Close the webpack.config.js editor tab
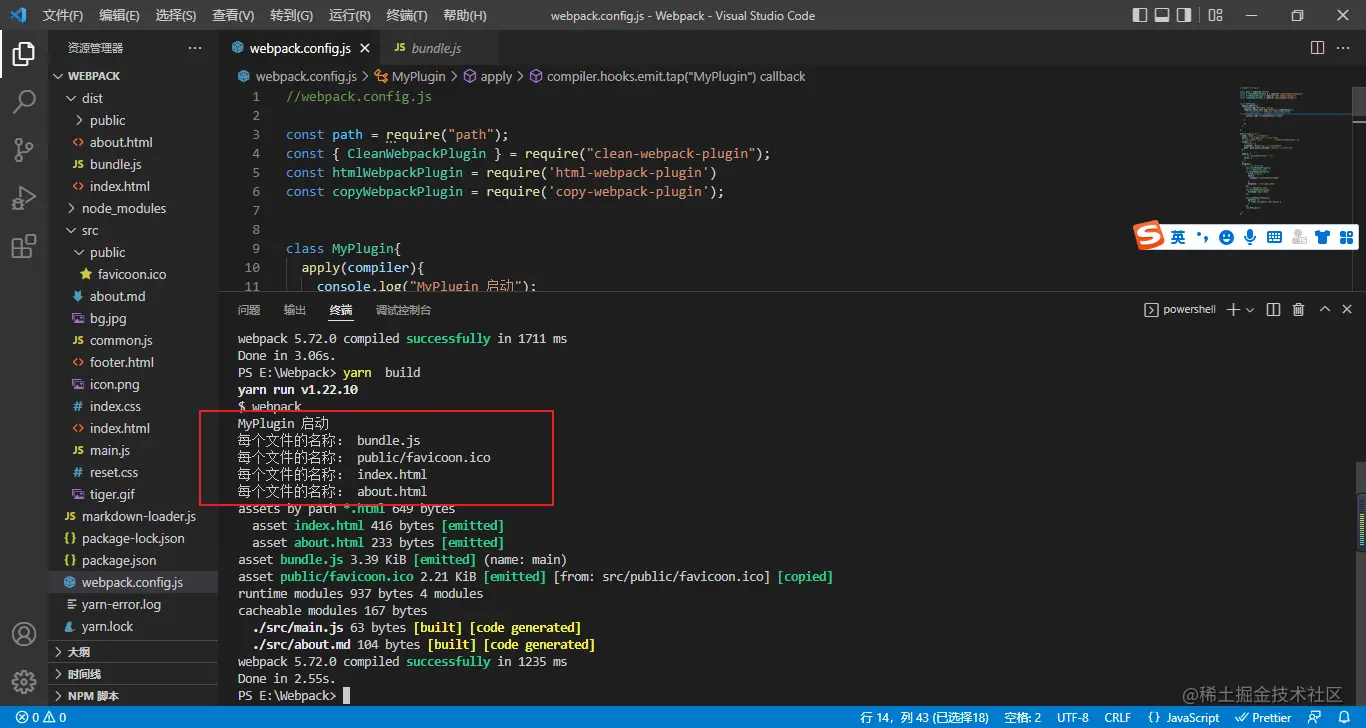This screenshot has height=728, width=1366. point(365,48)
